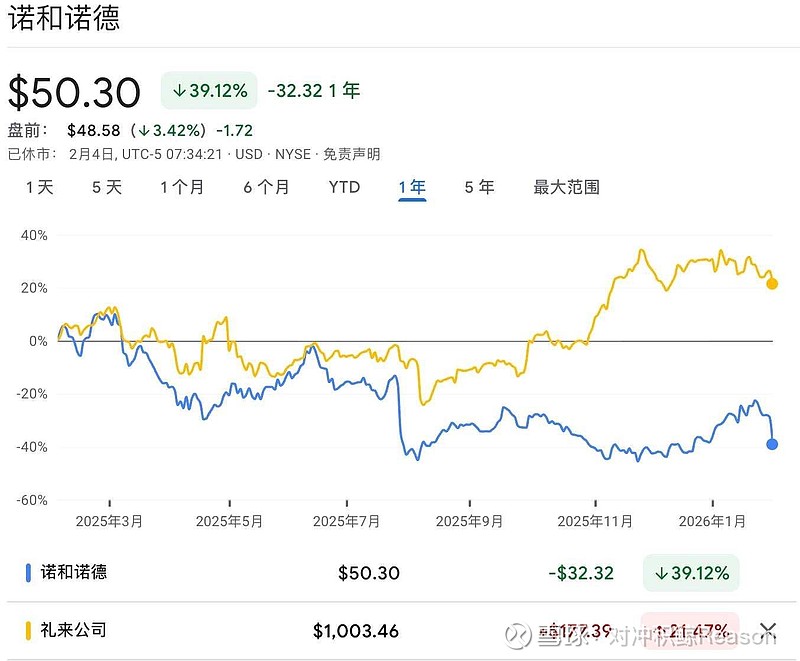View year-to-date with the YTD tab
The height and width of the screenshot is (661, 800).
(344, 187)
